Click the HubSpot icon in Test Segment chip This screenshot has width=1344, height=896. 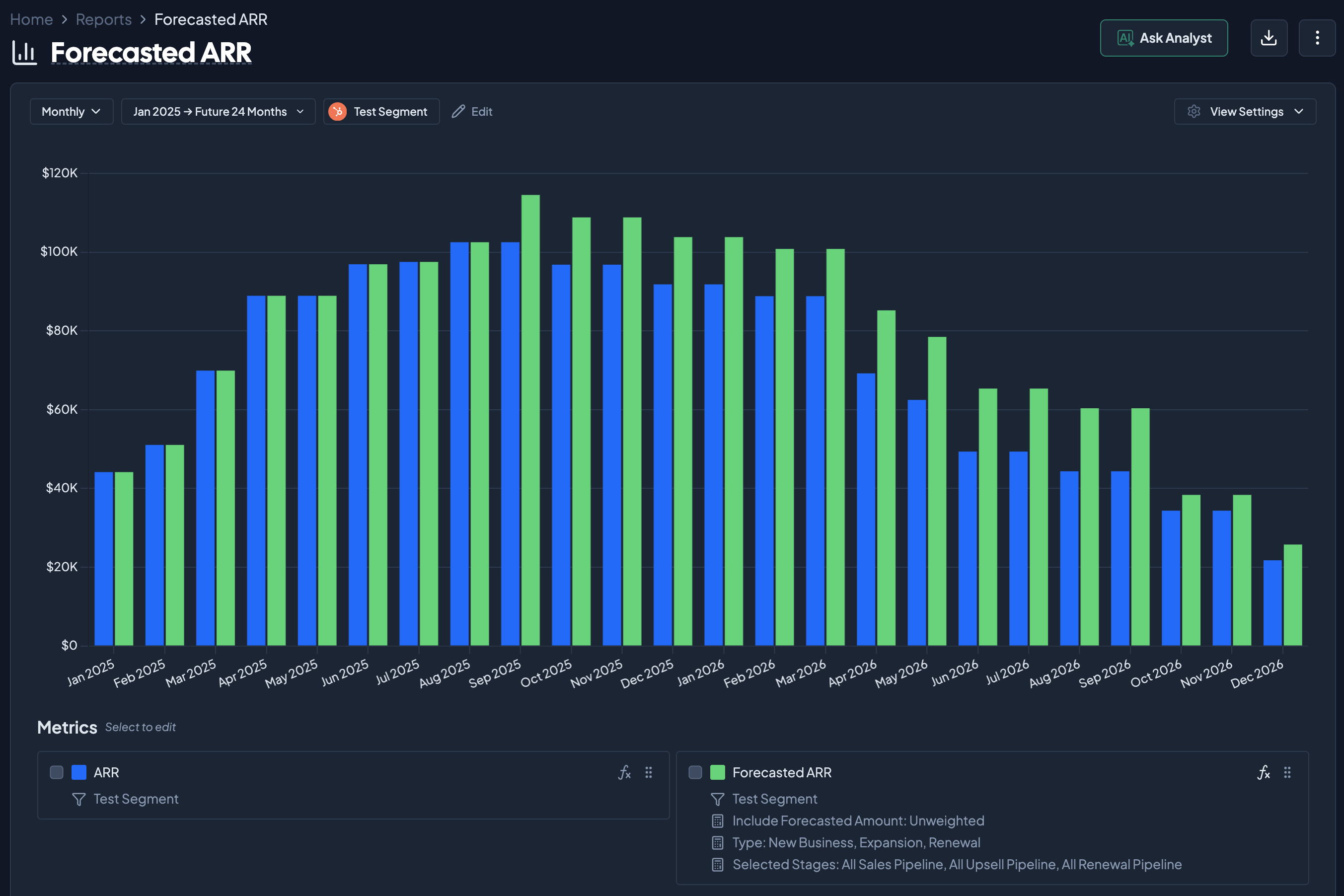338,111
